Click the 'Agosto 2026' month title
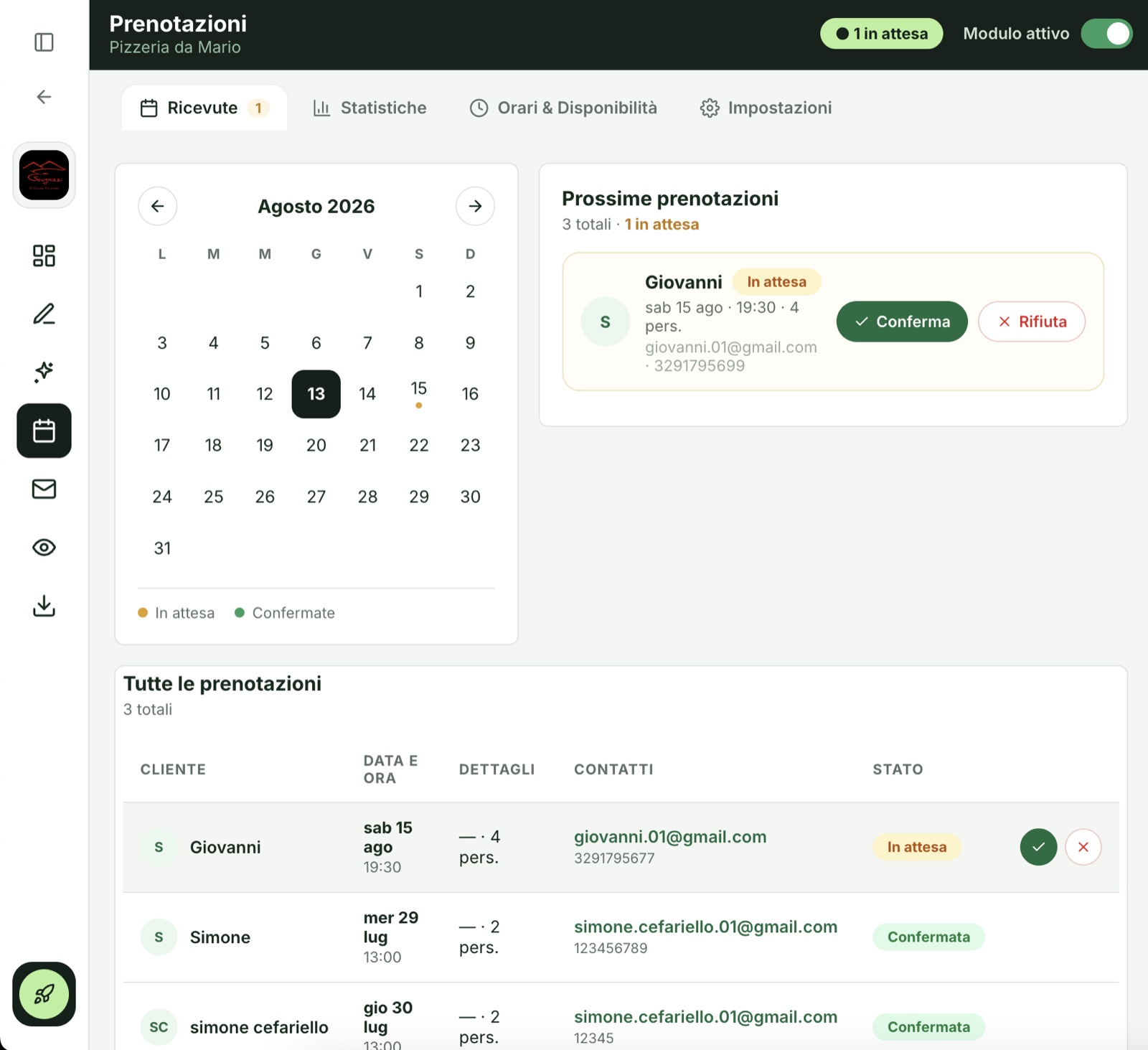The height and width of the screenshot is (1050, 1148). (x=316, y=206)
